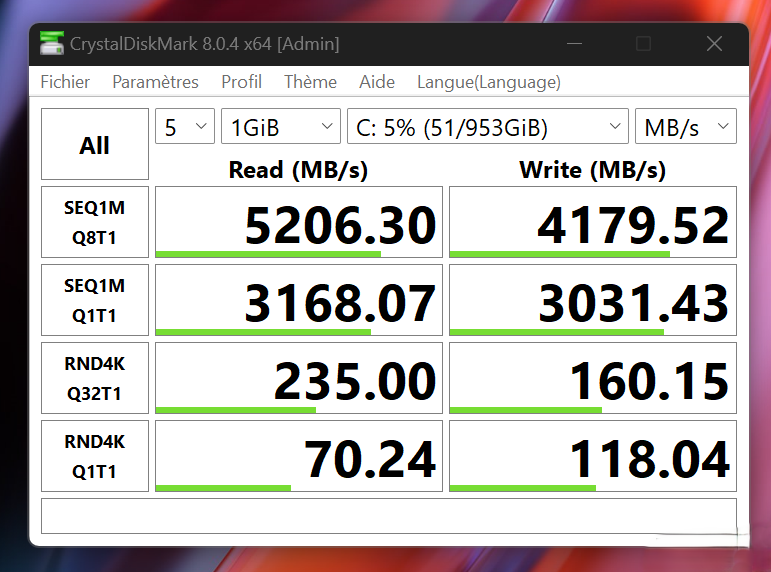Screen dimensions: 771x572
Task: Open the Thème menu
Action: [310, 82]
